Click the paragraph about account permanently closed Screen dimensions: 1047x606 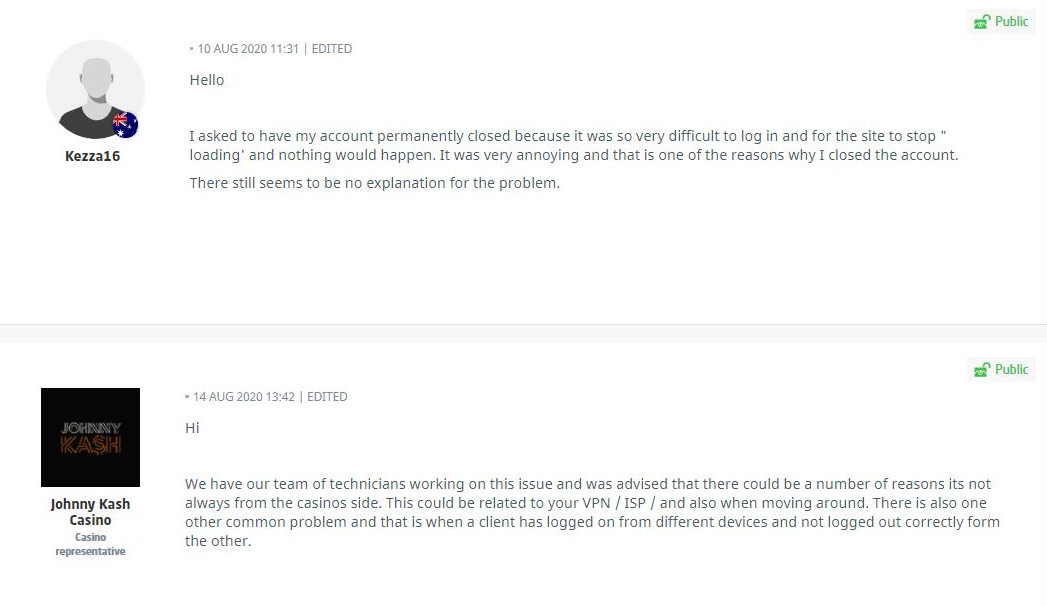pos(574,145)
